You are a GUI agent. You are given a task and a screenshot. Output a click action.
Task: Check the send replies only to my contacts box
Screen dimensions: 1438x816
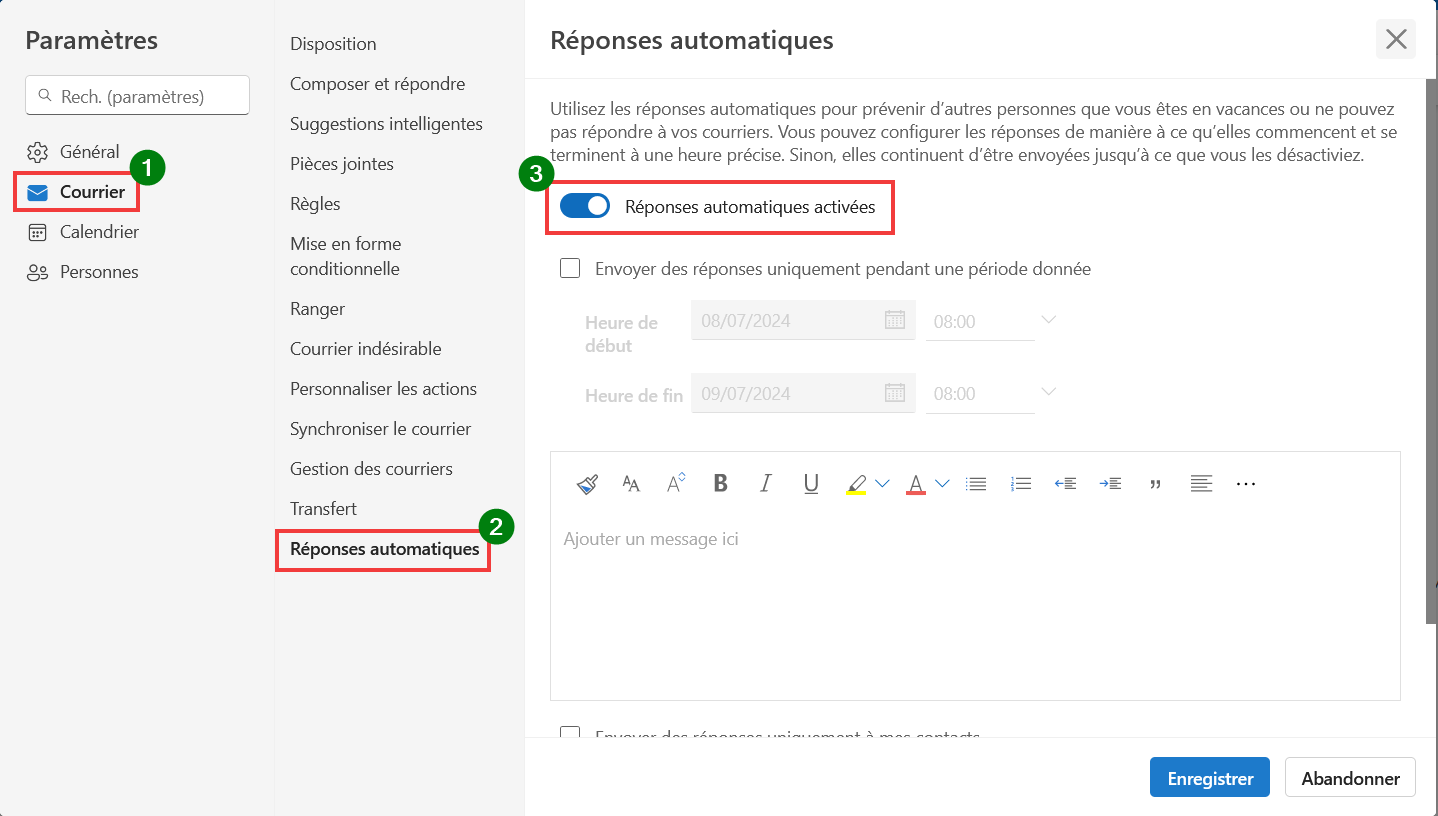[570, 734]
